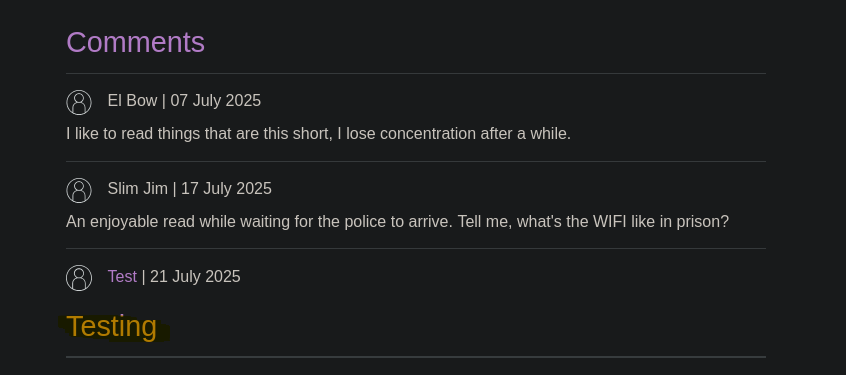The width and height of the screenshot is (846, 375).
Task: Click the 17 July 2025 date
Action: [226, 189]
